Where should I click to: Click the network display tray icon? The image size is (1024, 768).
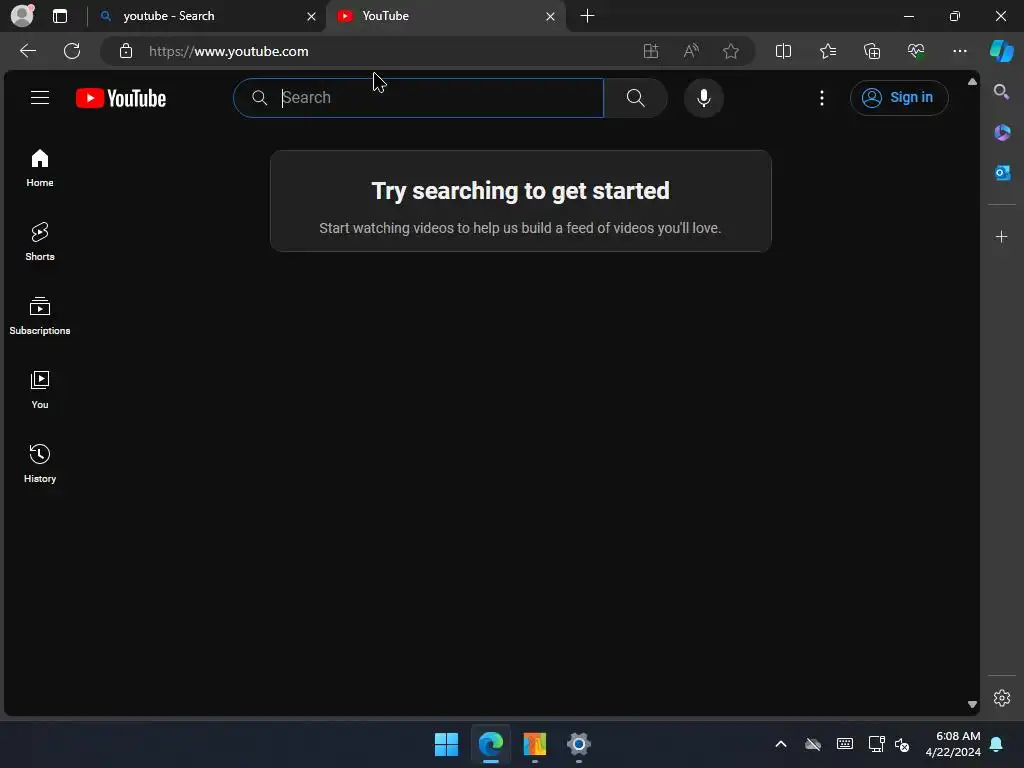(876, 744)
